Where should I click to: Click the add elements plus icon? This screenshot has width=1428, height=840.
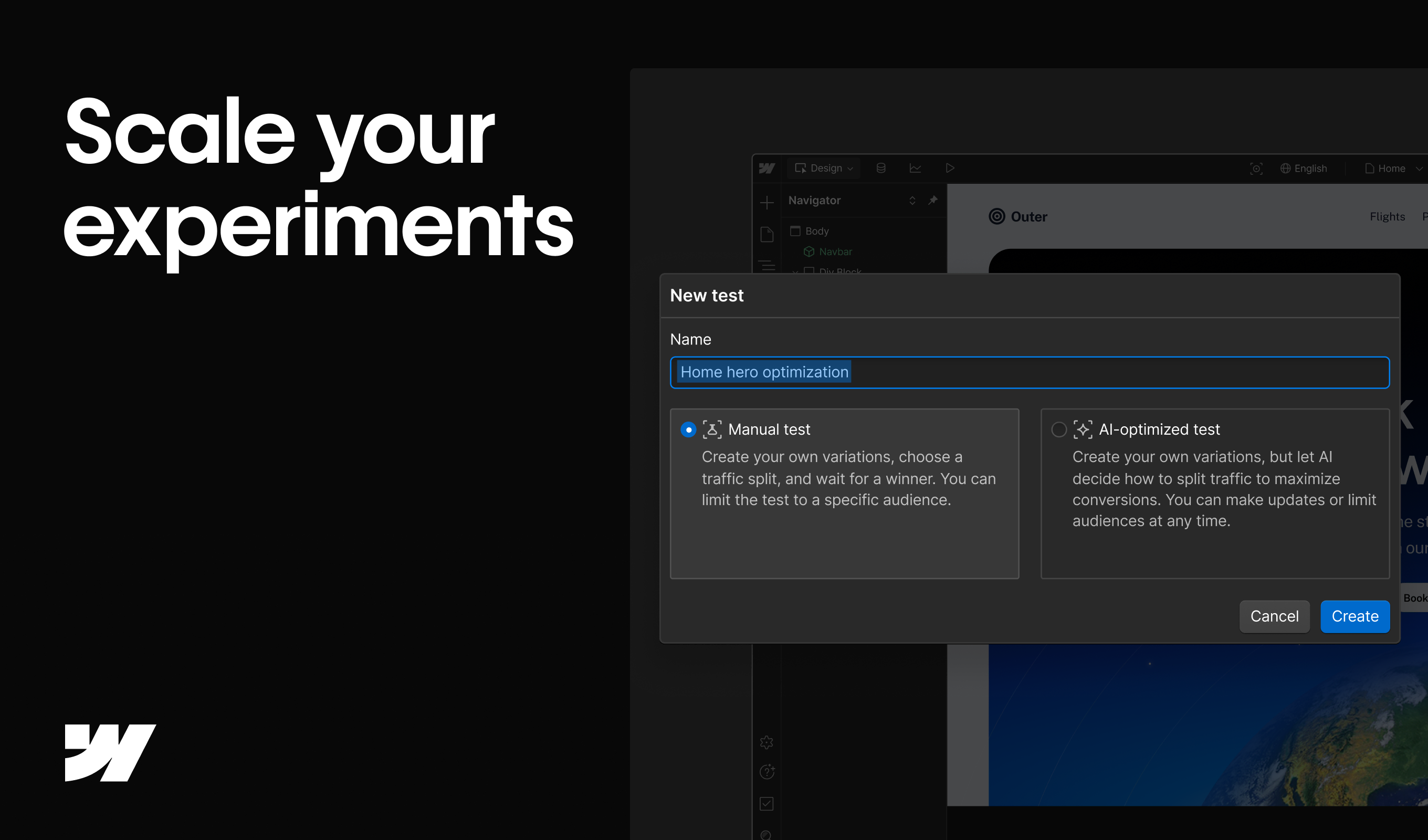tap(766, 202)
